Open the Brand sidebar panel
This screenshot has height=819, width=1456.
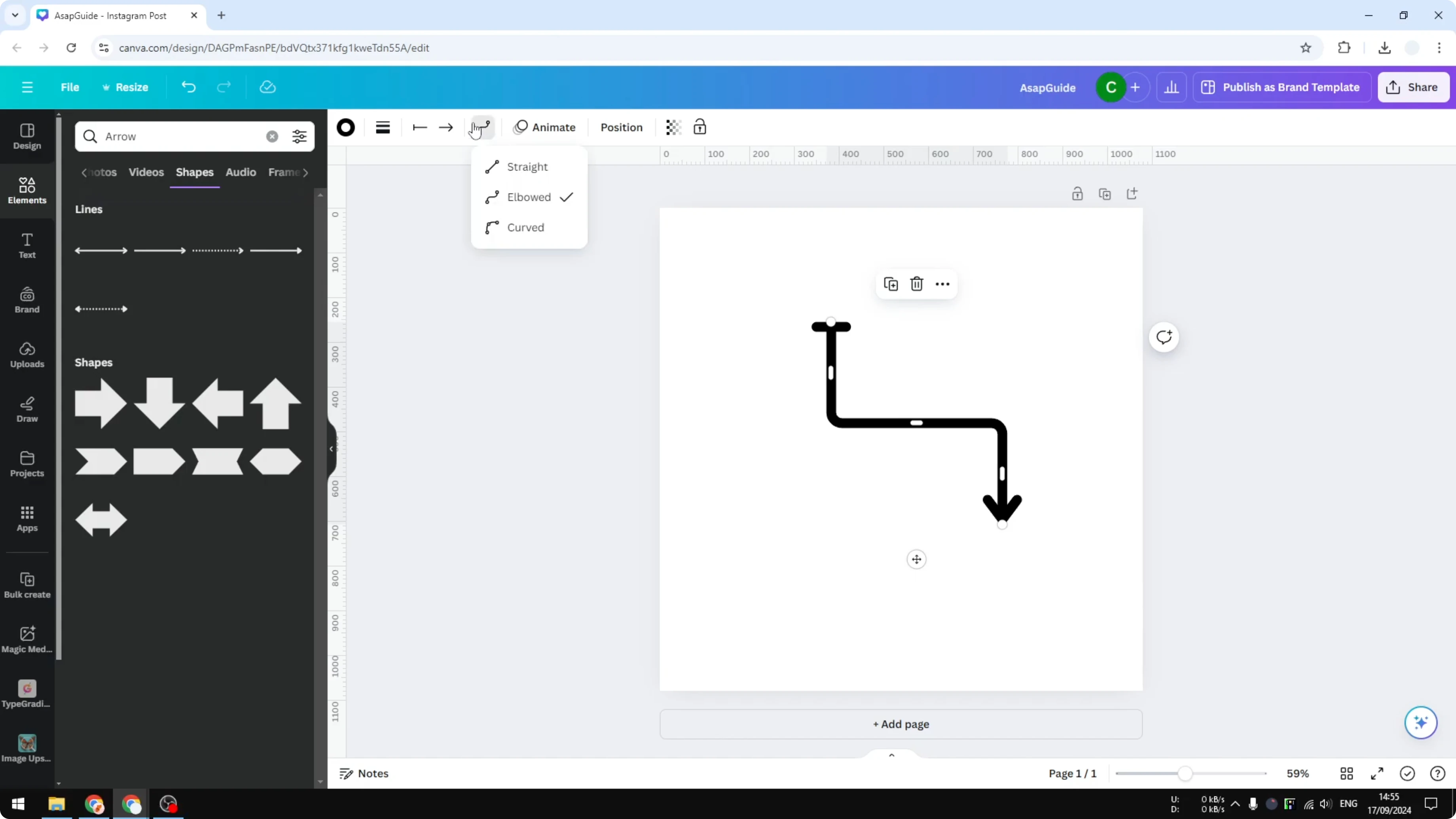point(27,300)
